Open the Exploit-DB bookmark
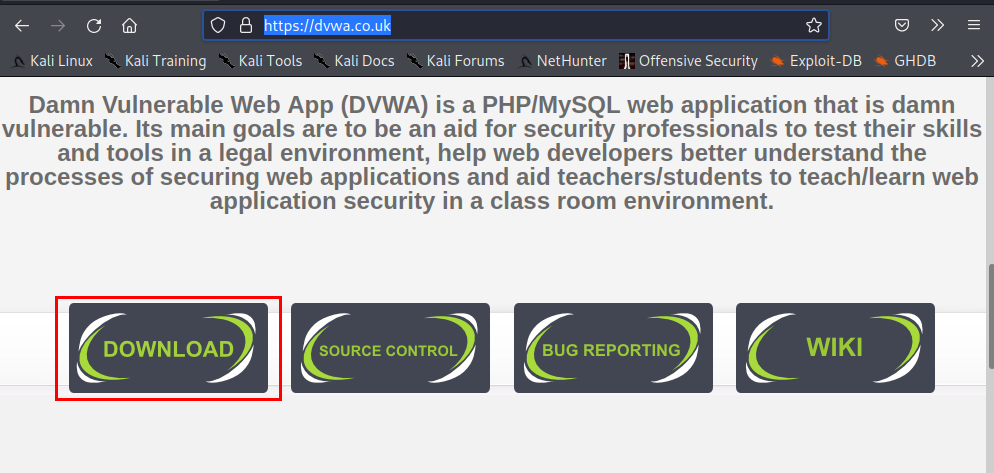The image size is (994, 473). coord(816,61)
